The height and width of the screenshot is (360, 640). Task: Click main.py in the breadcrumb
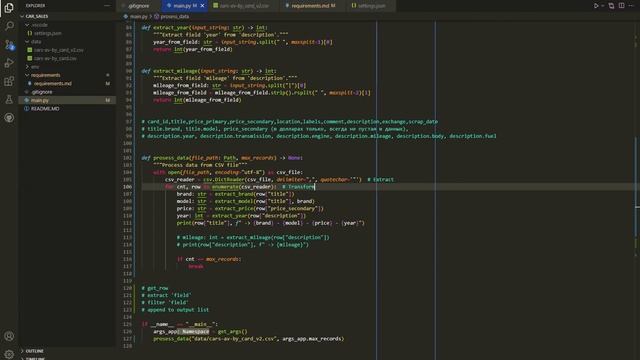[138, 16]
